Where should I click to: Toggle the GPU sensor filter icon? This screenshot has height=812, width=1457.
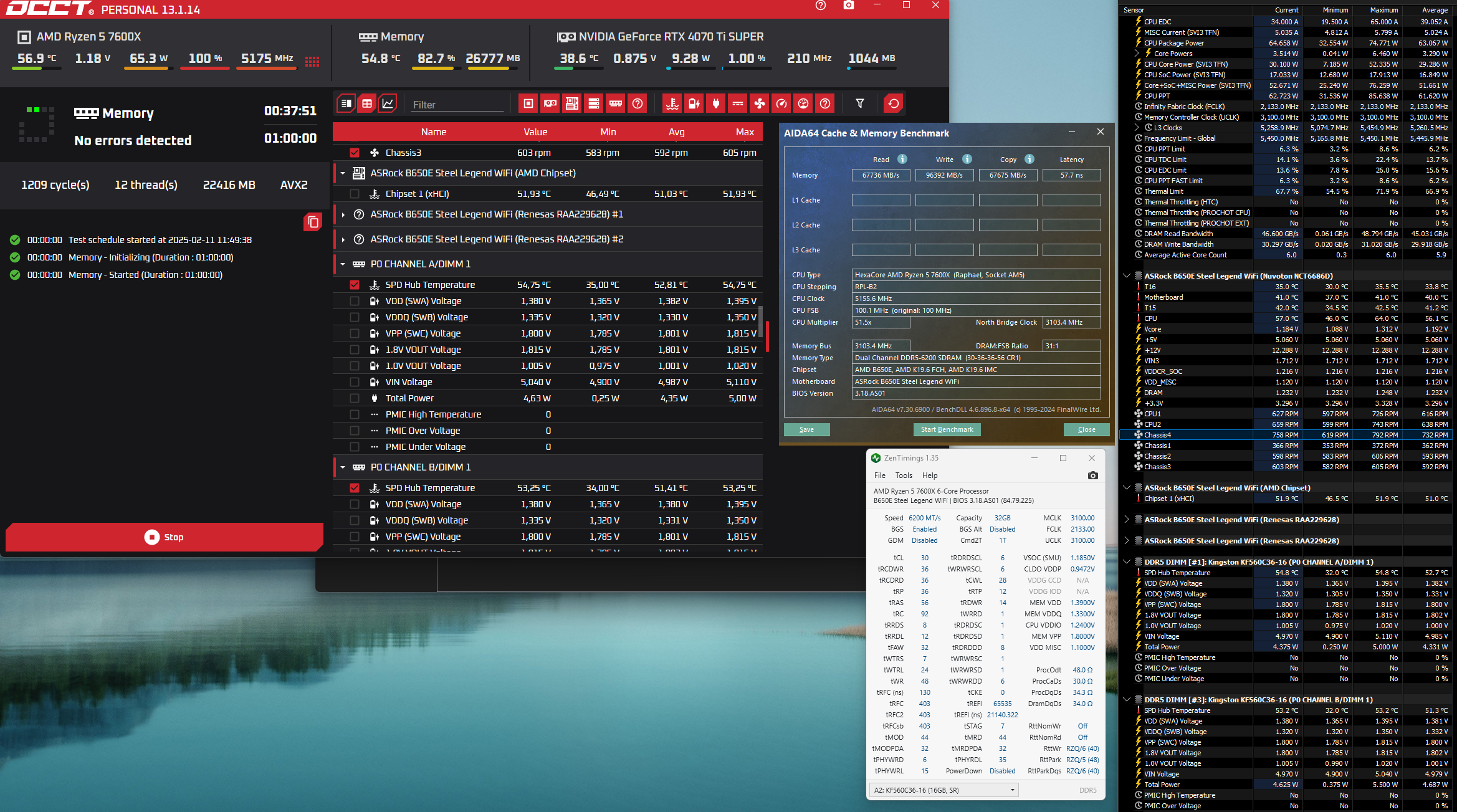550,103
